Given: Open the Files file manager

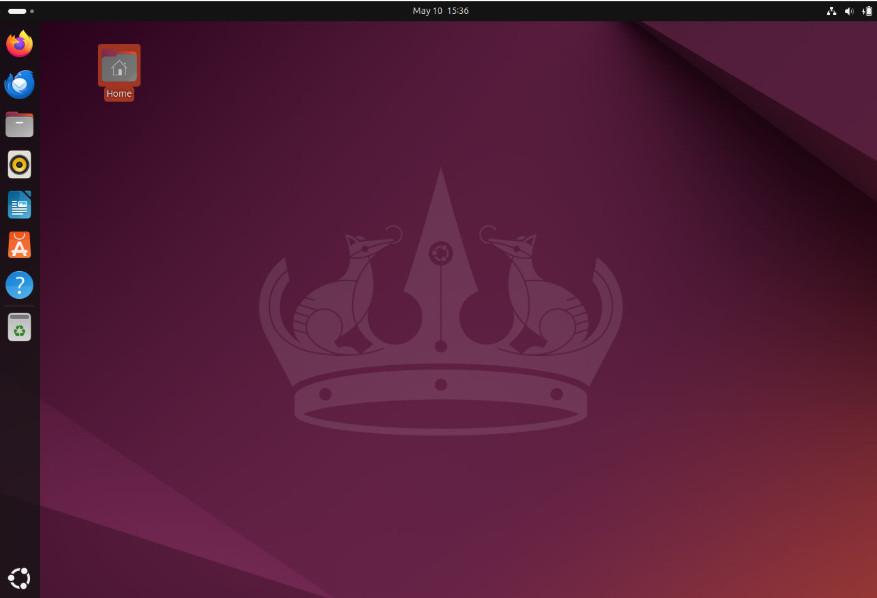Looking at the screenshot, I should point(18,124).
